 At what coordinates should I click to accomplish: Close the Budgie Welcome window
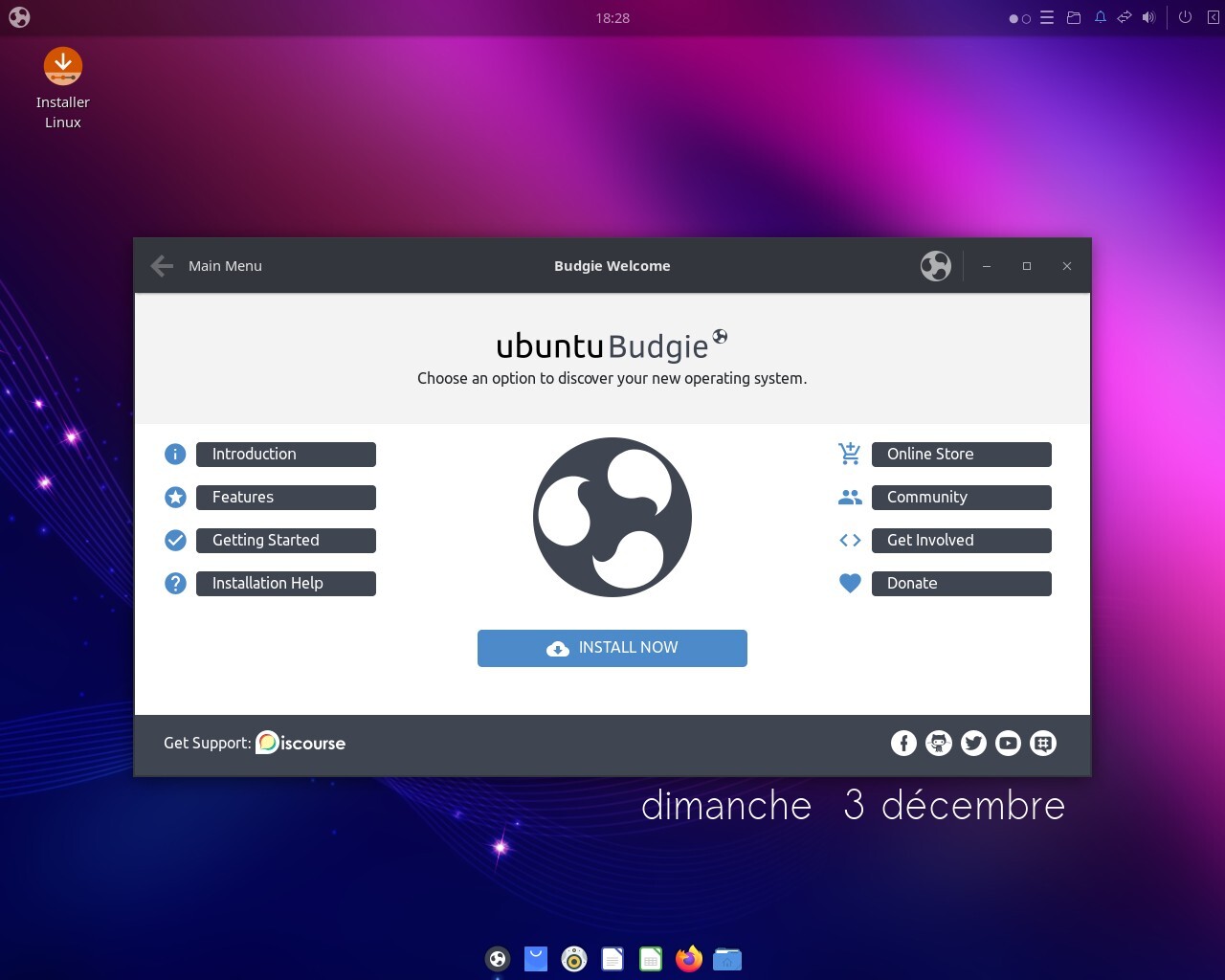pyautogui.click(x=1067, y=266)
